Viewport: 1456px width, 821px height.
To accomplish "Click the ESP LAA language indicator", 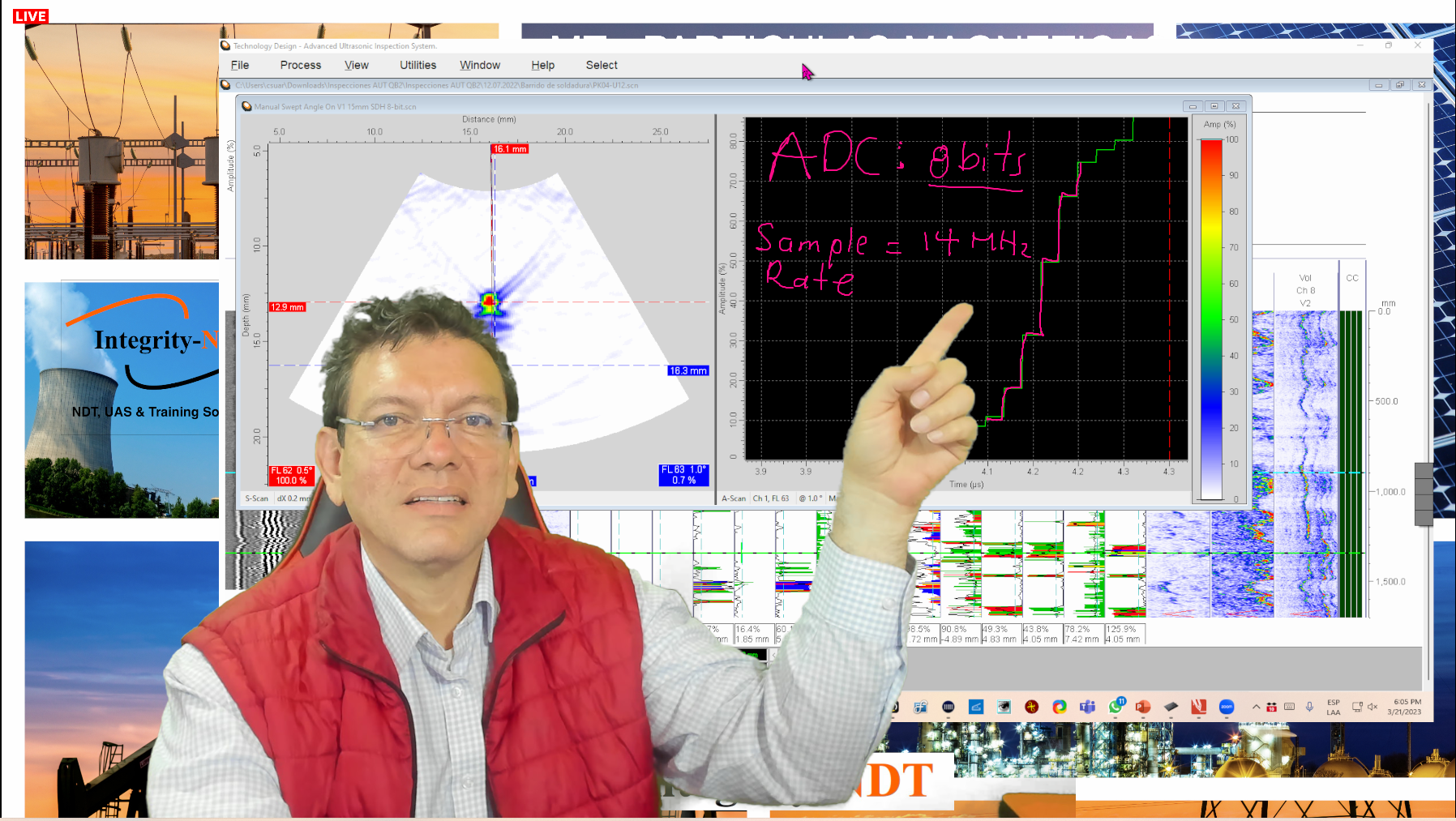I will 1334,707.
